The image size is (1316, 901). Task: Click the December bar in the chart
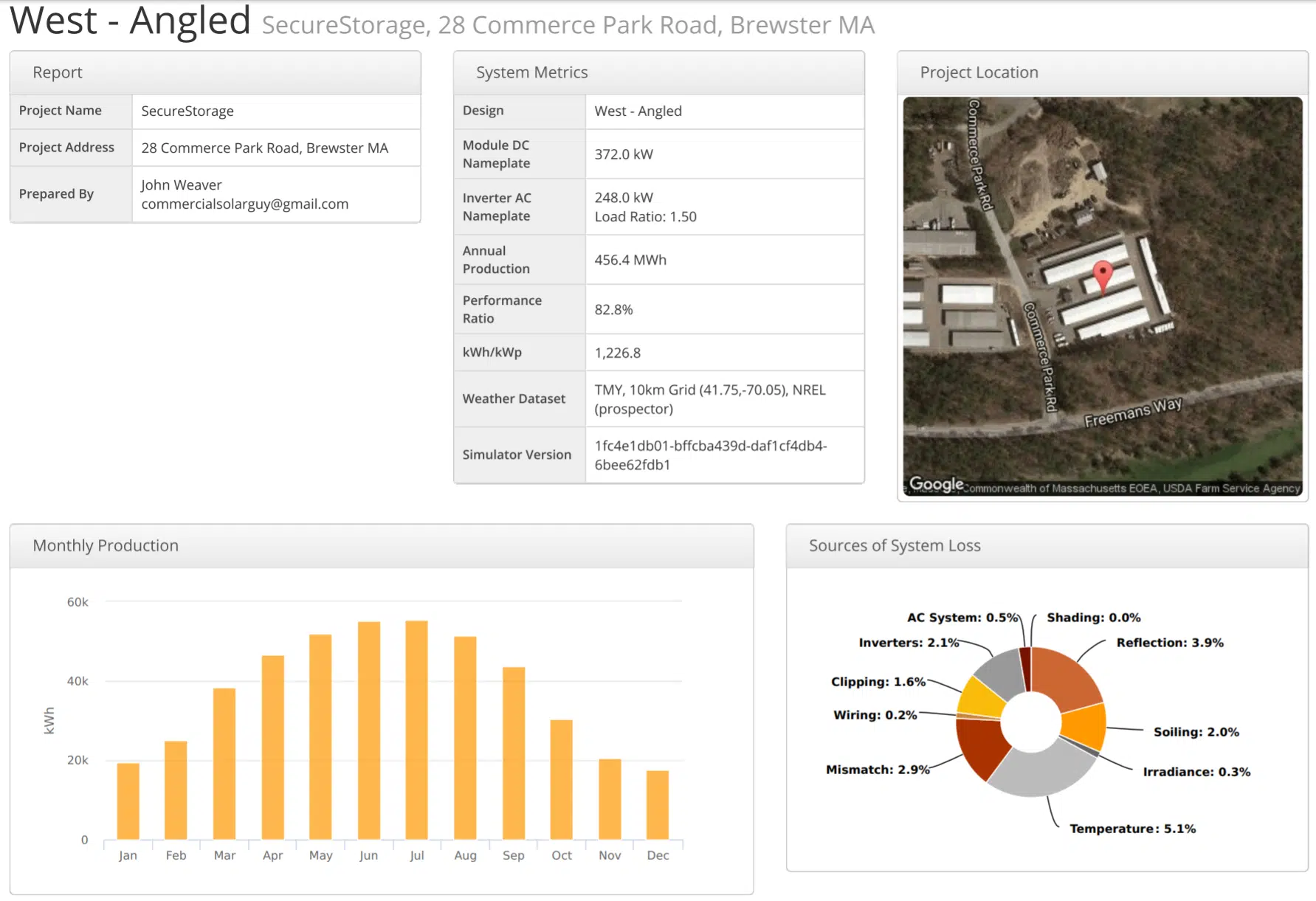(x=657, y=804)
